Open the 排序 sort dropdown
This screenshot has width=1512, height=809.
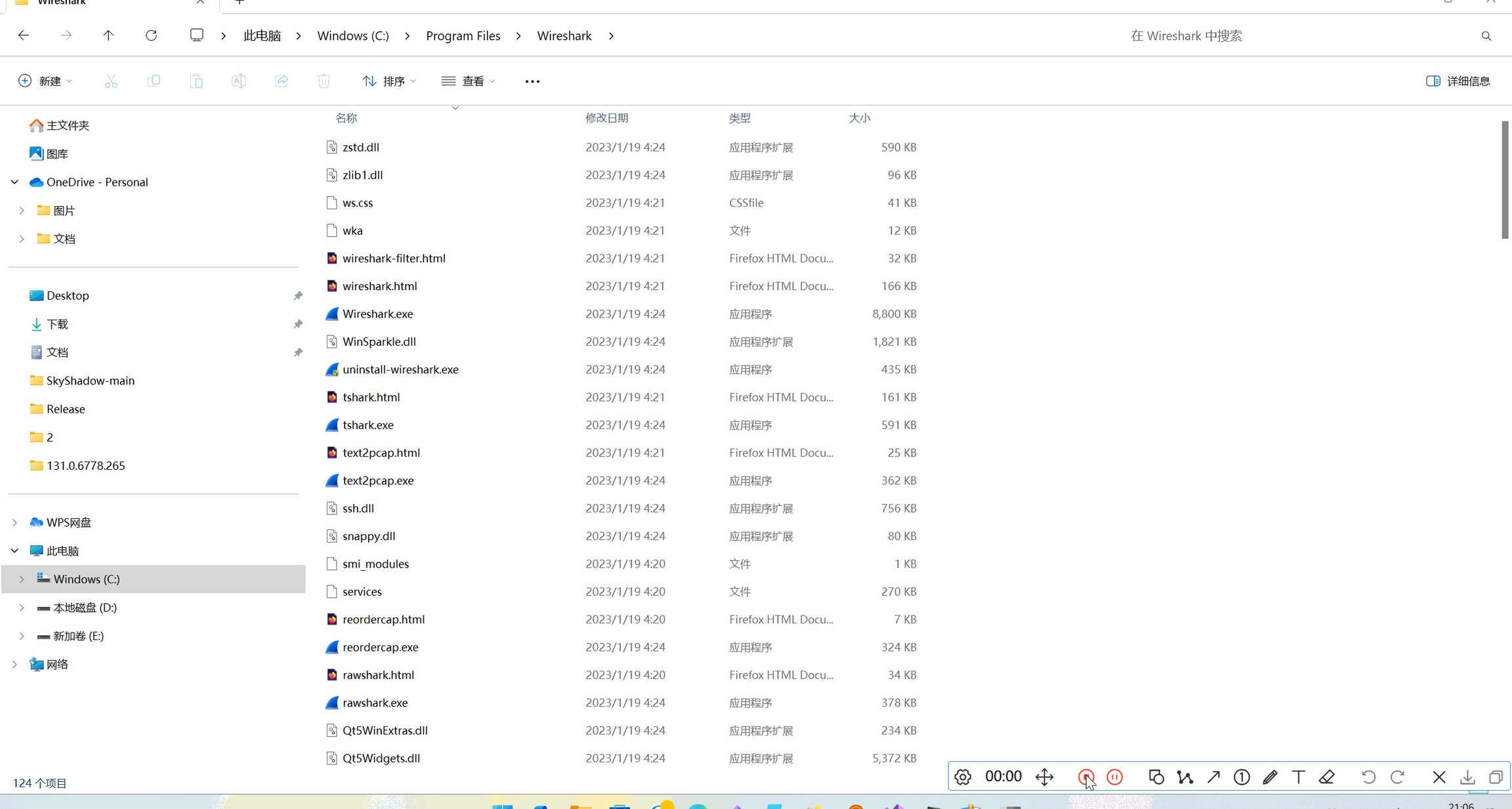tap(388, 81)
